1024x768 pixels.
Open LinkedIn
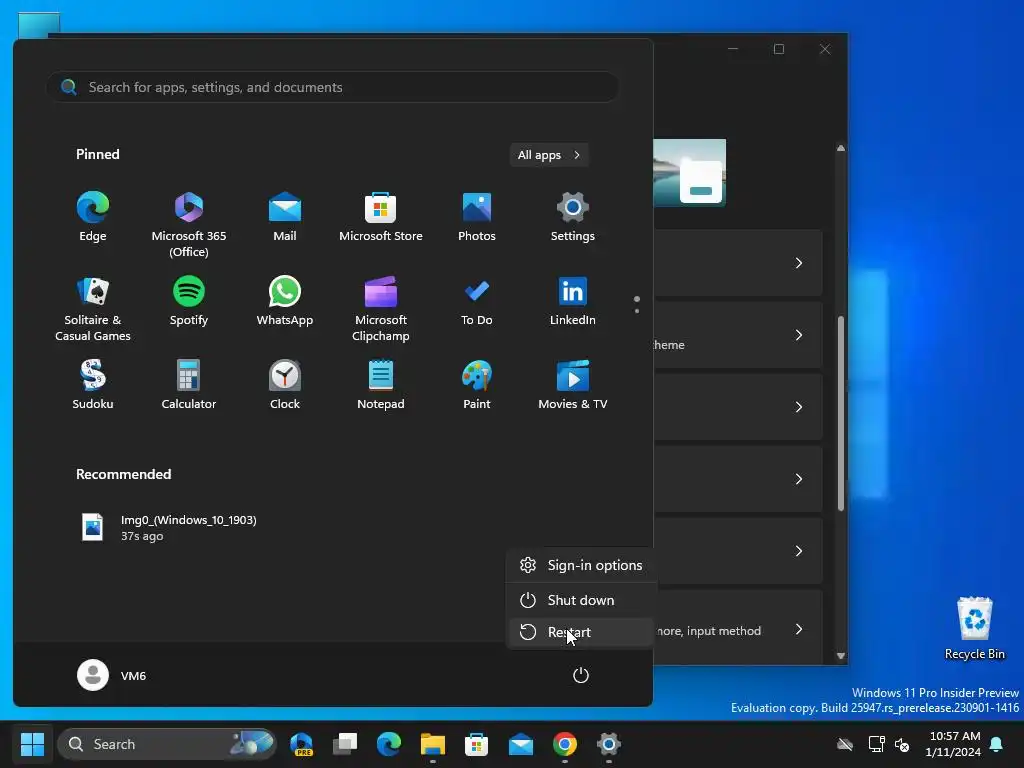pyautogui.click(x=573, y=301)
